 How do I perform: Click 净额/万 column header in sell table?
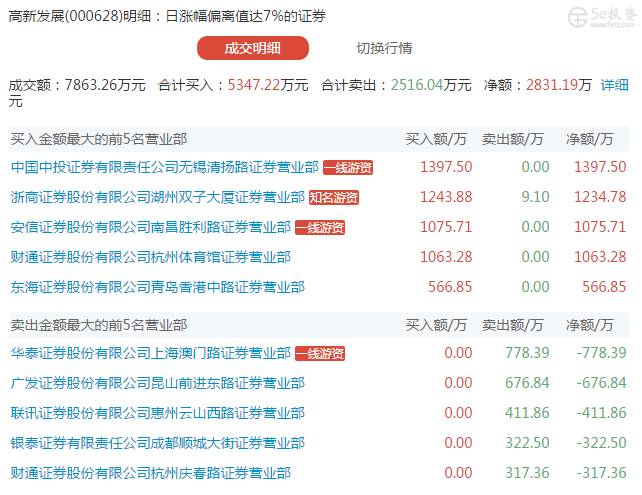click(x=590, y=325)
